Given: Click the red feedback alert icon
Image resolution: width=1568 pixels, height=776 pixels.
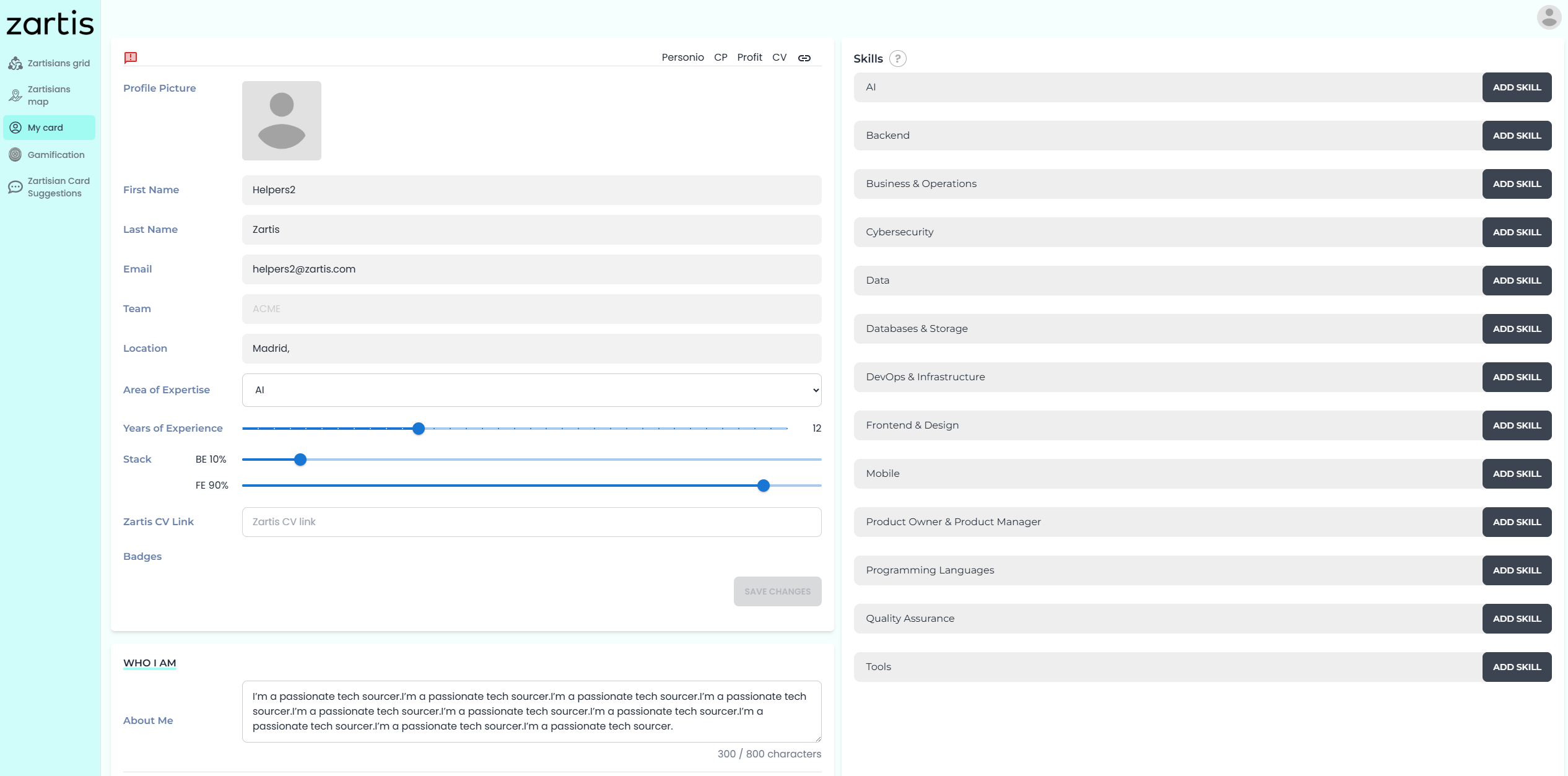Looking at the screenshot, I should (131, 58).
